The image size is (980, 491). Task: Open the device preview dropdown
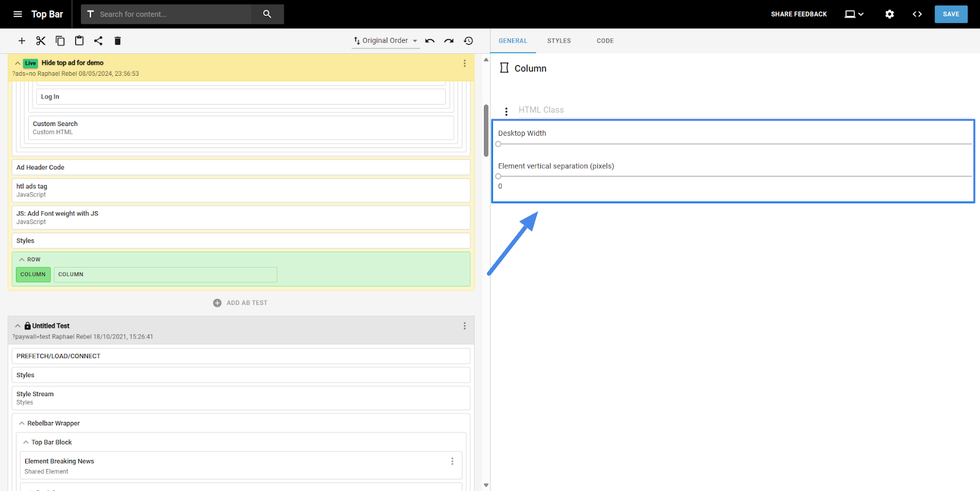tap(854, 14)
